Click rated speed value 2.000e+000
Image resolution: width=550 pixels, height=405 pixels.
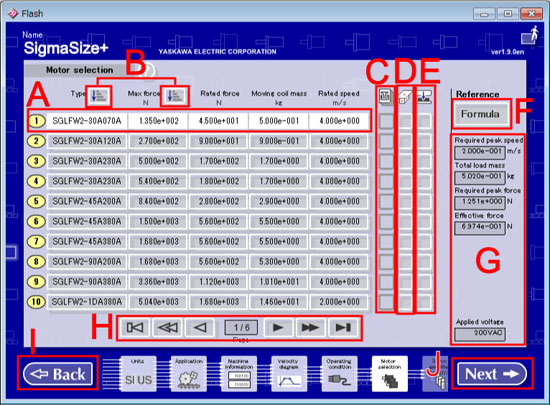339,302
